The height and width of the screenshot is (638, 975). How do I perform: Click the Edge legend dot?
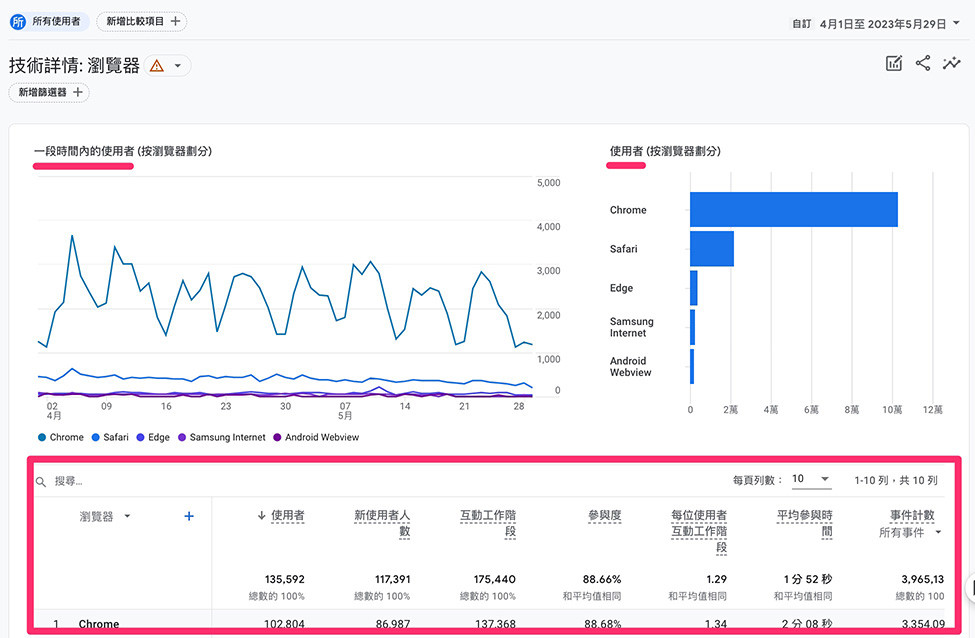tap(141, 437)
